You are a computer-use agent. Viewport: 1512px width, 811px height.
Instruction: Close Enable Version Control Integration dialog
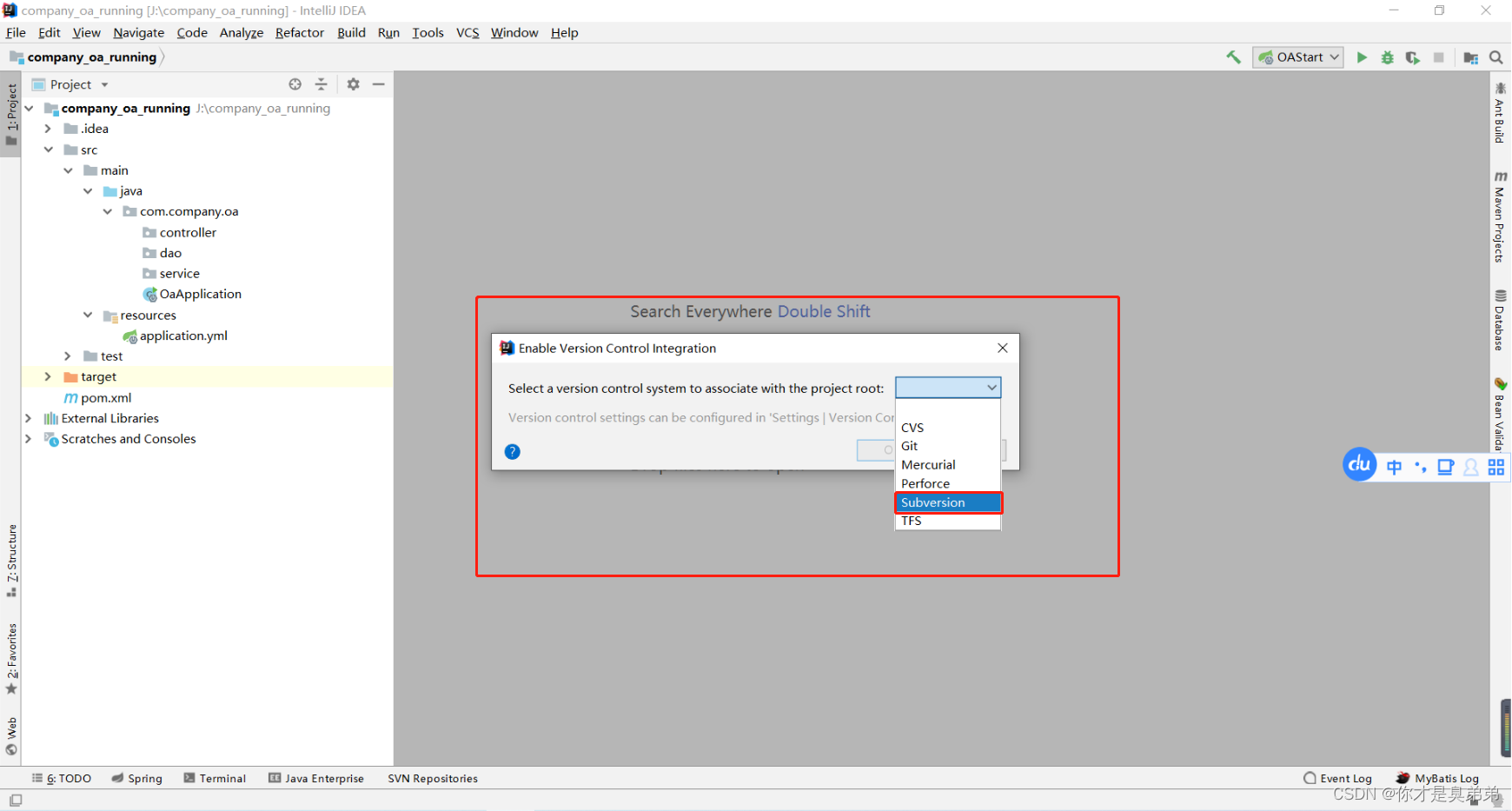coord(1003,348)
